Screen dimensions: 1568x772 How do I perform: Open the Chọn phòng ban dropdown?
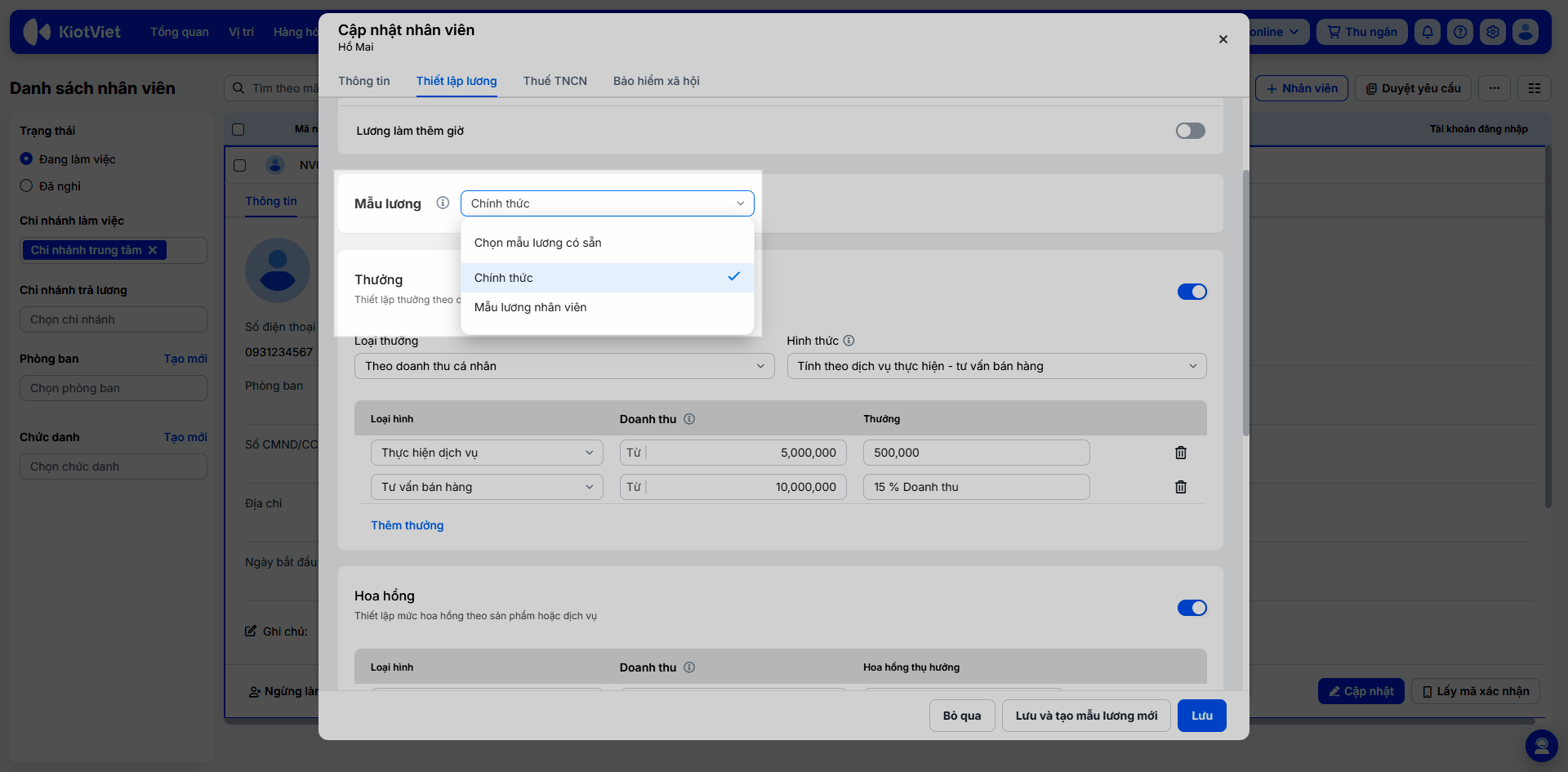[114, 388]
